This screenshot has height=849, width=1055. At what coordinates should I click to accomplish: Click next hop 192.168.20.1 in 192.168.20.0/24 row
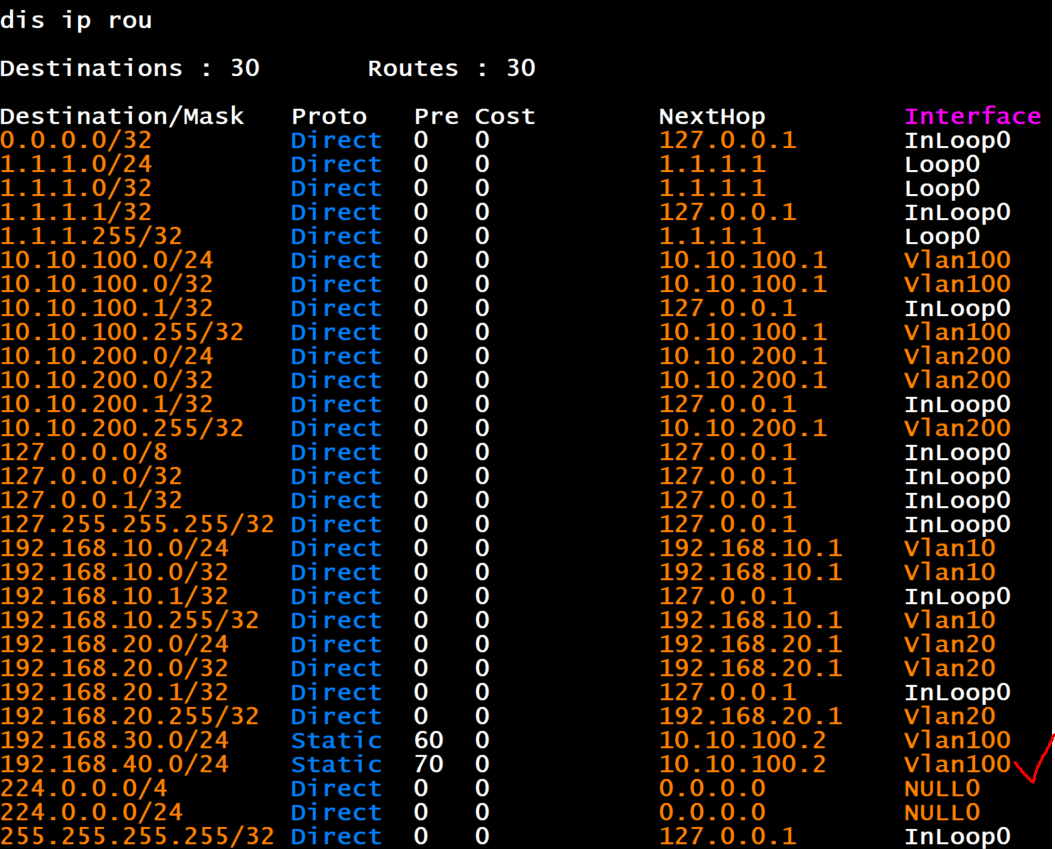(750, 644)
